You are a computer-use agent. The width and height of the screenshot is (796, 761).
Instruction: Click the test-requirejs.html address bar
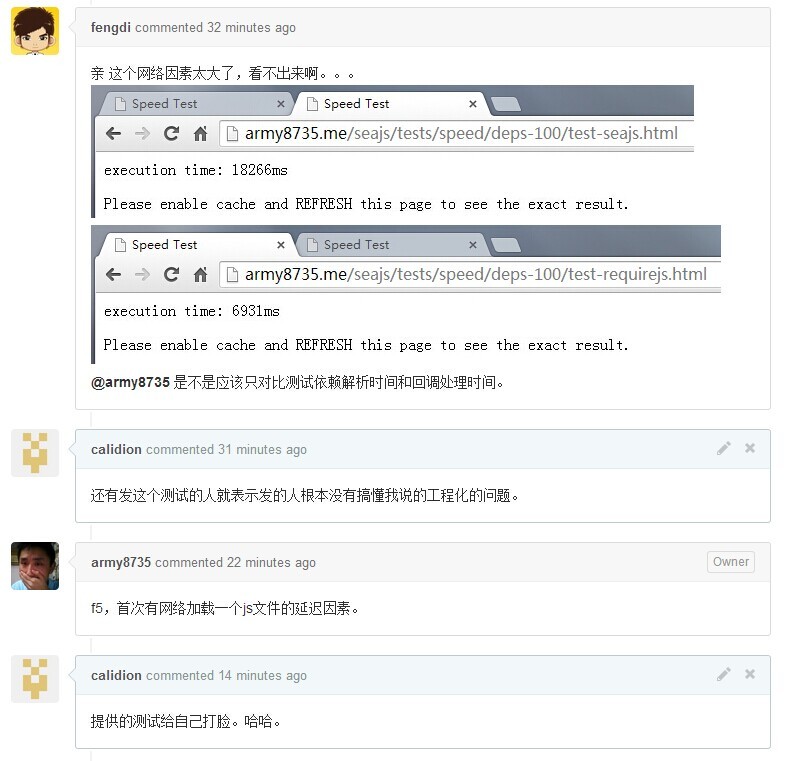point(470,275)
